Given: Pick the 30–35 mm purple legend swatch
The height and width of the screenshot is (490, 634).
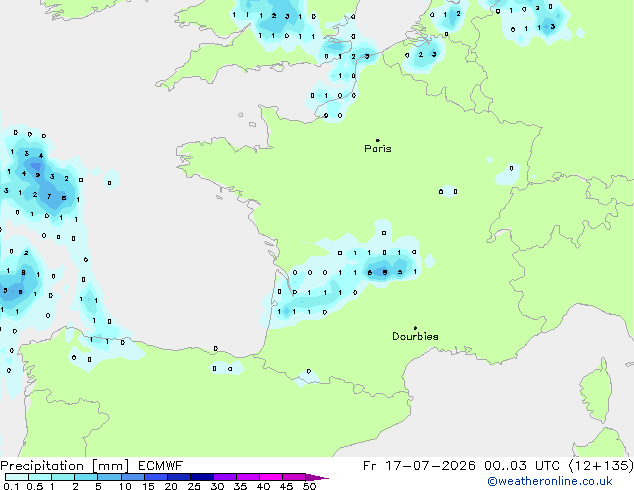Looking at the screenshot, I should (x=225, y=477).
